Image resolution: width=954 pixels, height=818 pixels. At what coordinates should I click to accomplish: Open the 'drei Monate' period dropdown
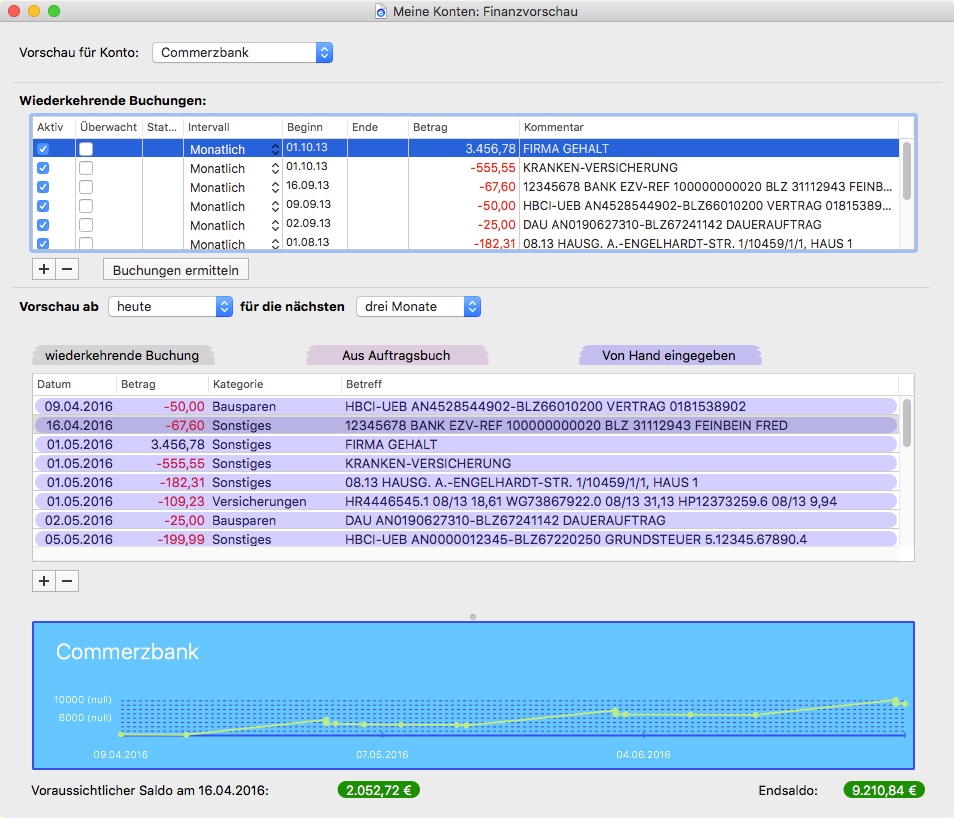[418, 306]
